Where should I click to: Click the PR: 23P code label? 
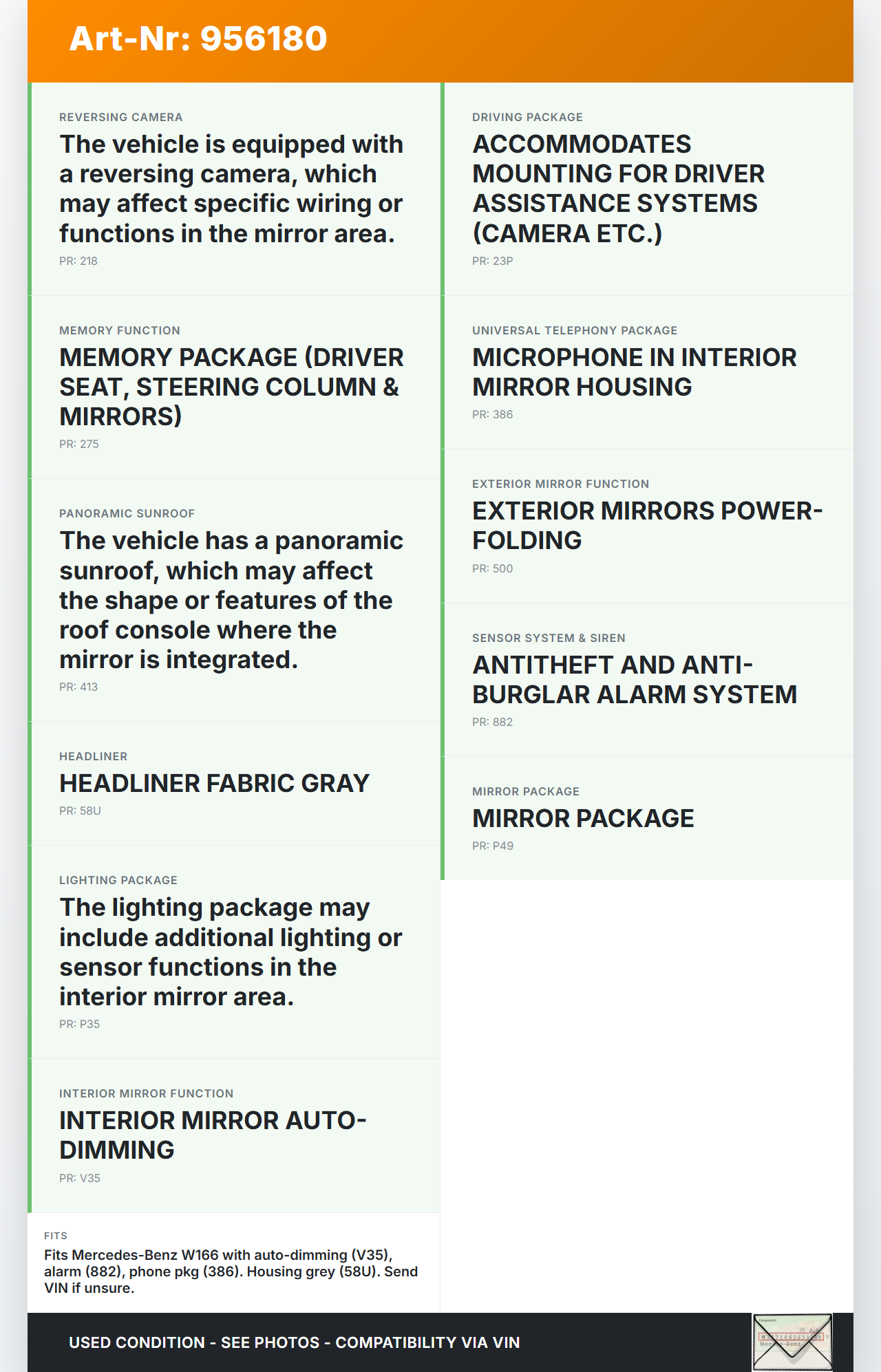(x=493, y=261)
